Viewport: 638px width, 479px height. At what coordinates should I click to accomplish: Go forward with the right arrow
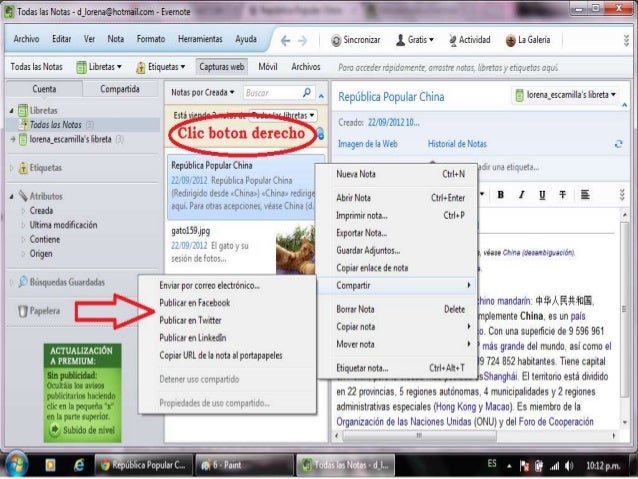[302, 40]
